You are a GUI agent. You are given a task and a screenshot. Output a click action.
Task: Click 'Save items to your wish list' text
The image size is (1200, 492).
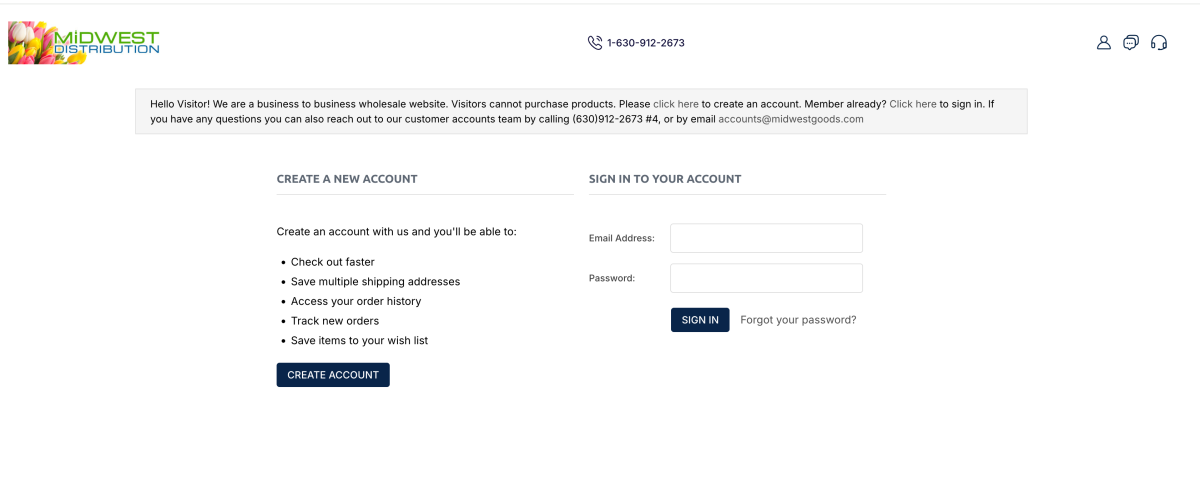click(359, 341)
